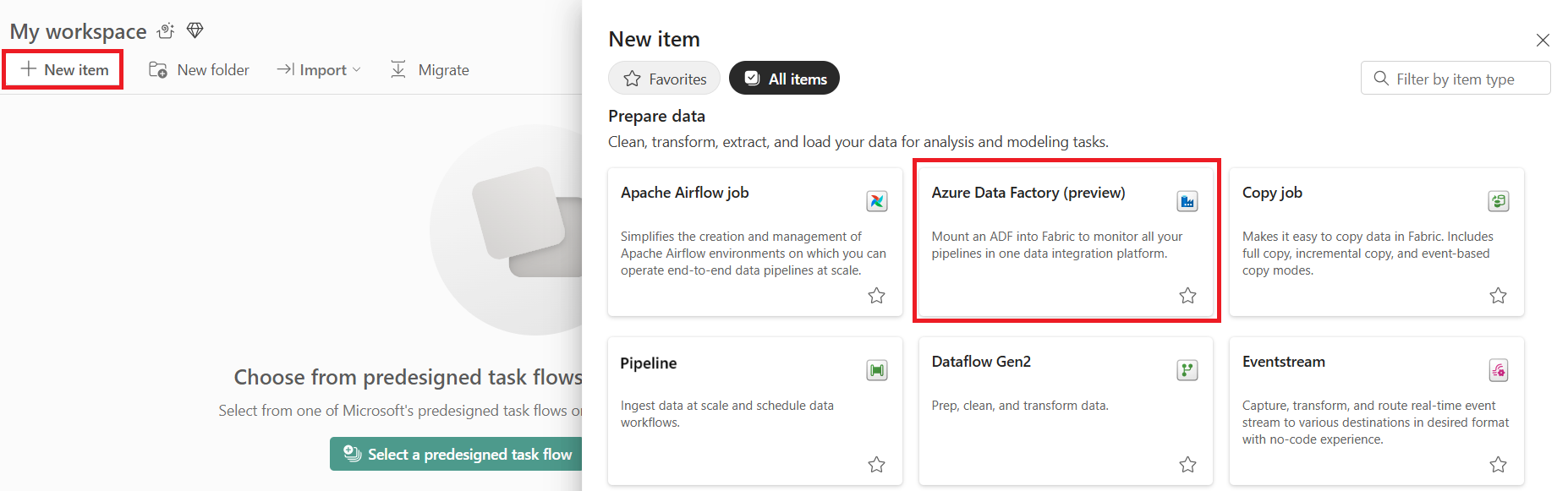Click the New item button
The width and height of the screenshot is (1568, 491).
pyautogui.click(x=64, y=70)
